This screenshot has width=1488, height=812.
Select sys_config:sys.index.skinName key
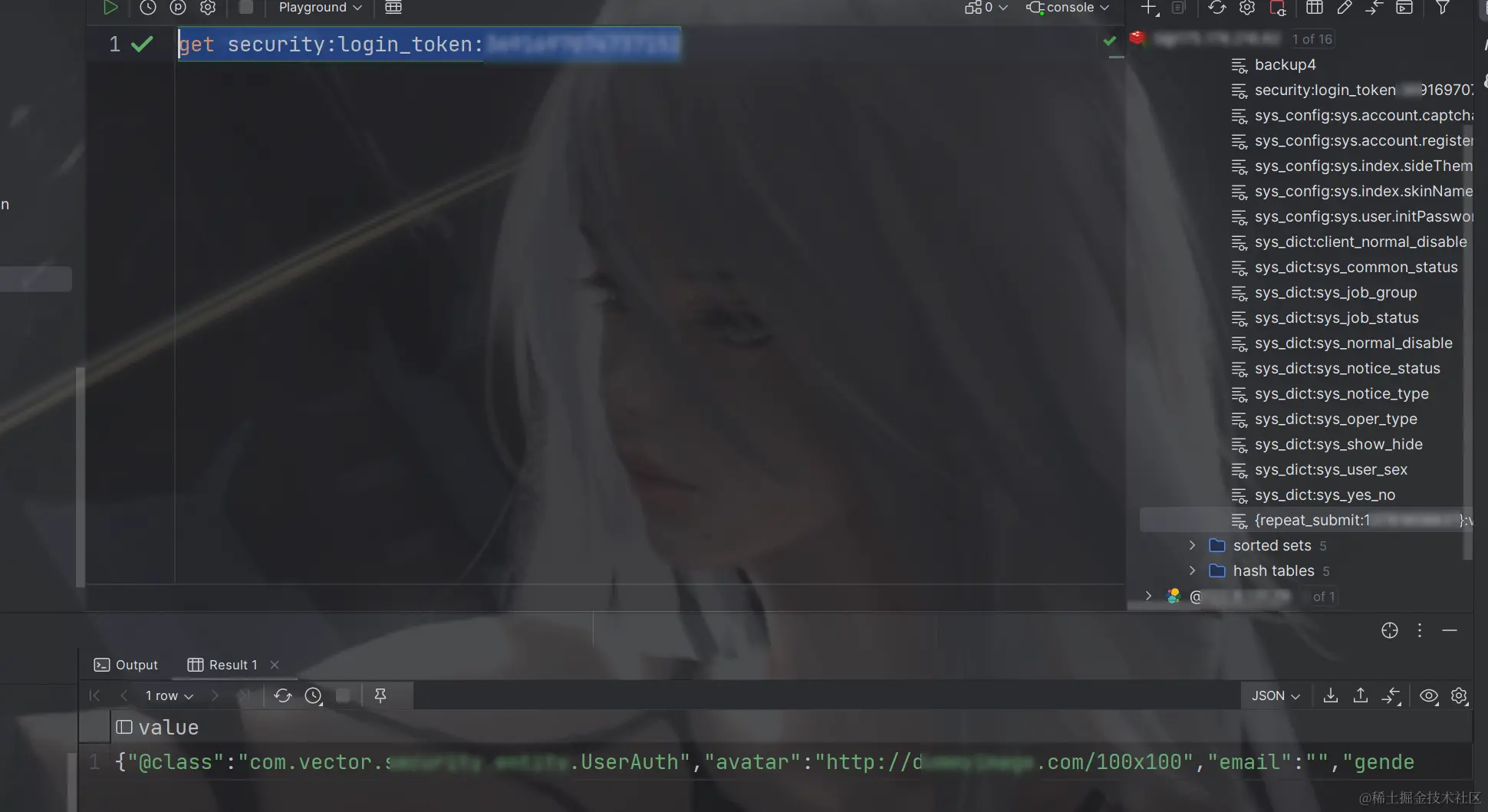pyautogui.click(x=1351, y=192)
